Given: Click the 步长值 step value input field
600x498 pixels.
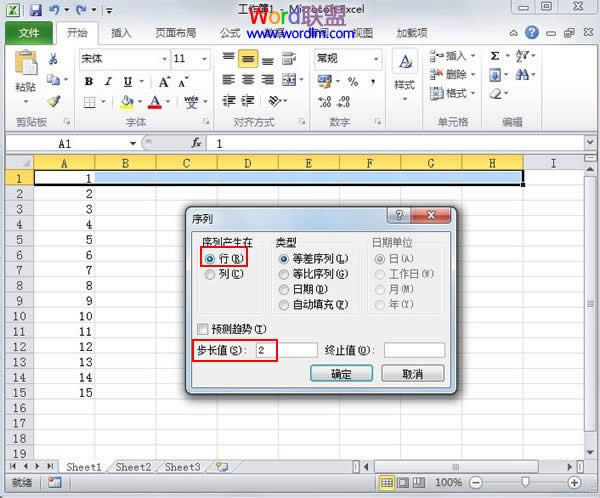Looking at the screenshot, I should [287, 350].
